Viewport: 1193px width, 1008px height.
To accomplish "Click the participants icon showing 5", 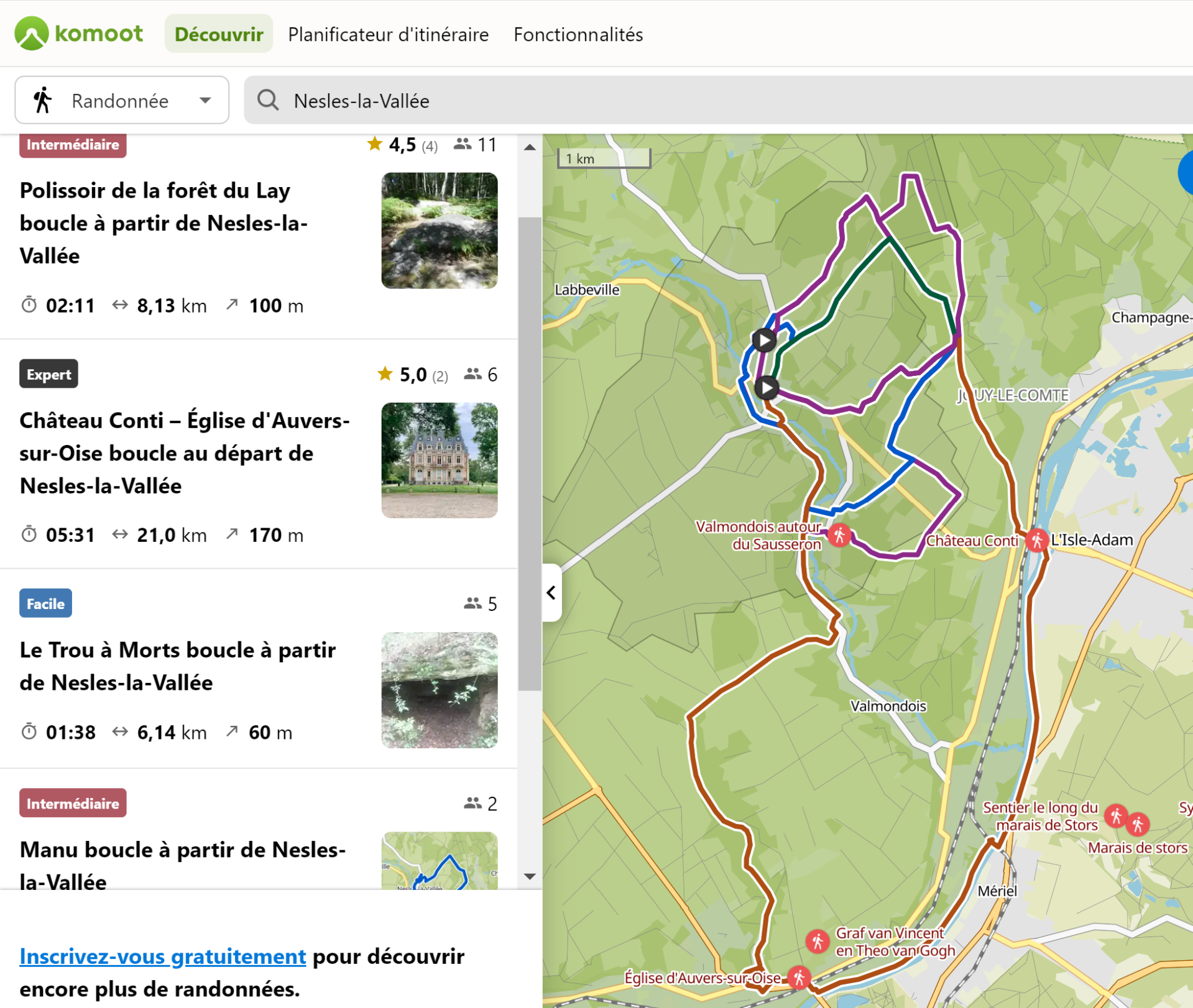I will [x=472, y=603].
